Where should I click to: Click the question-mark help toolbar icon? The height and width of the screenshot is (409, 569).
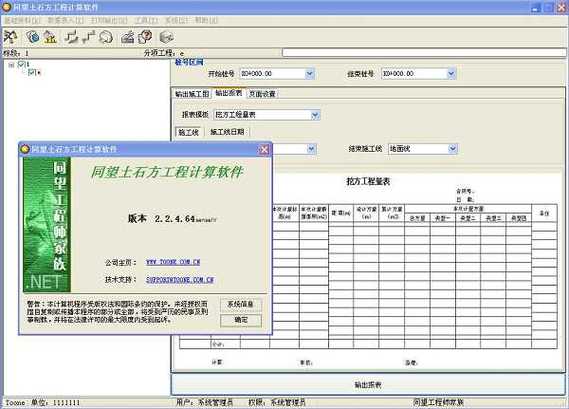146,37
